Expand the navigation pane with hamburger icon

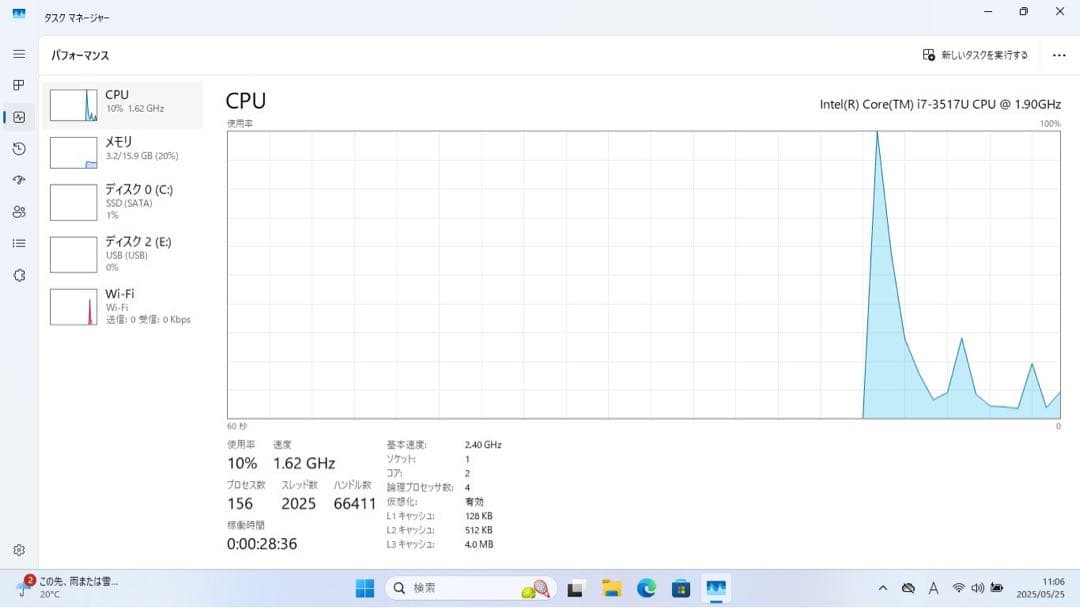(x=18, y=54)
